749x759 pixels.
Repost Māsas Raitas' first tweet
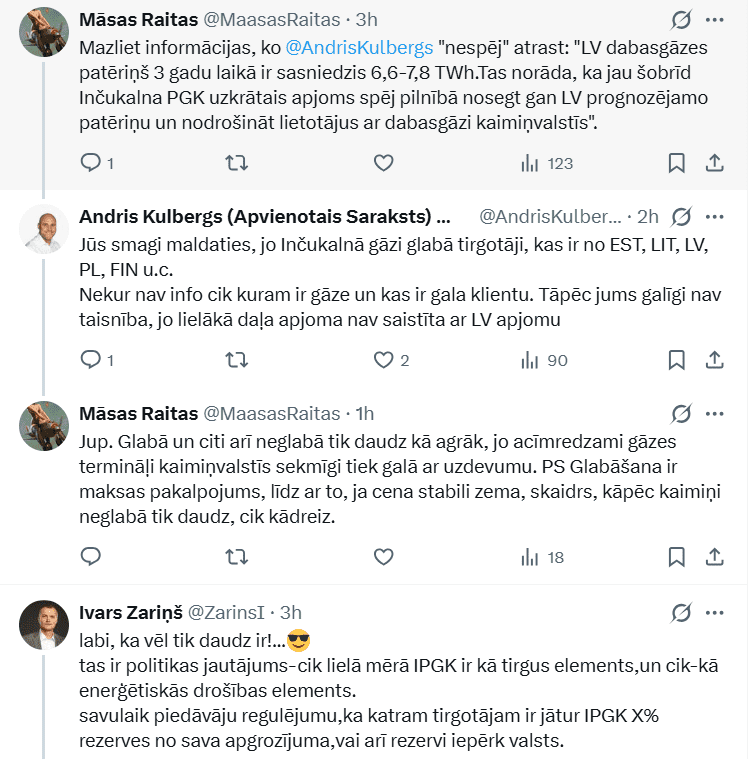(x=237, y=163)
